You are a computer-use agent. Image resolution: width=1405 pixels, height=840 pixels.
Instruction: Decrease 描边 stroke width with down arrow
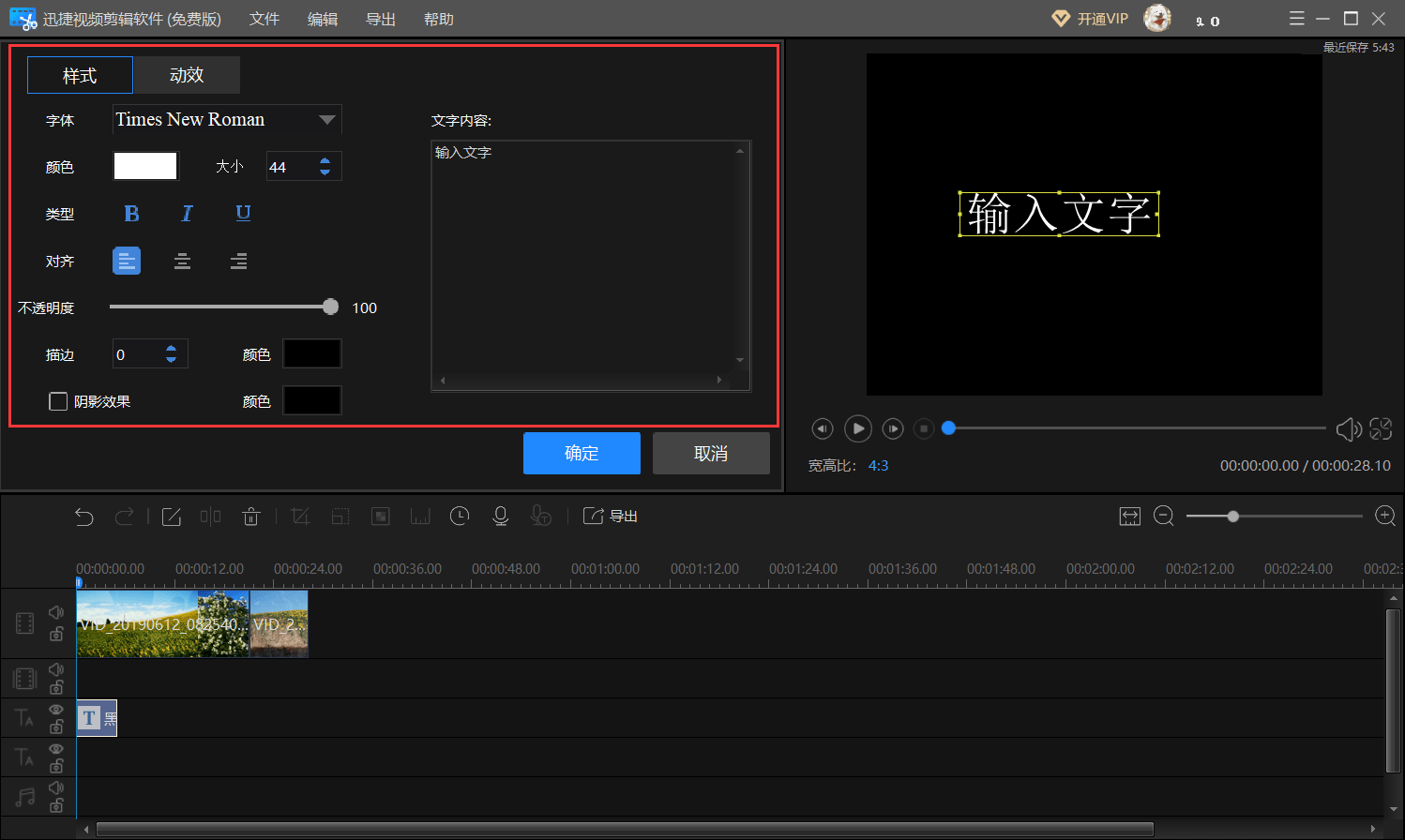point(171,360)
